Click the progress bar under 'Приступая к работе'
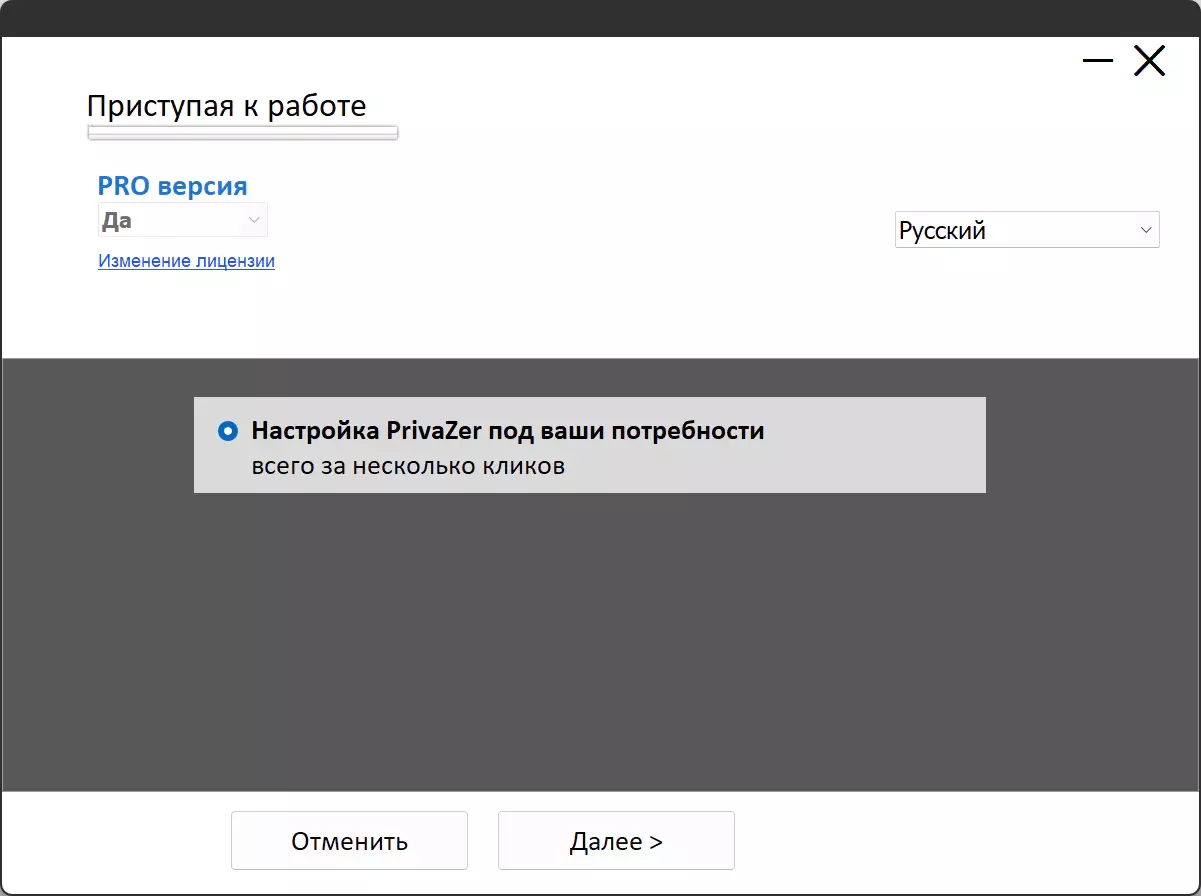Viewport: 1201px width, 896px height. 243,132
